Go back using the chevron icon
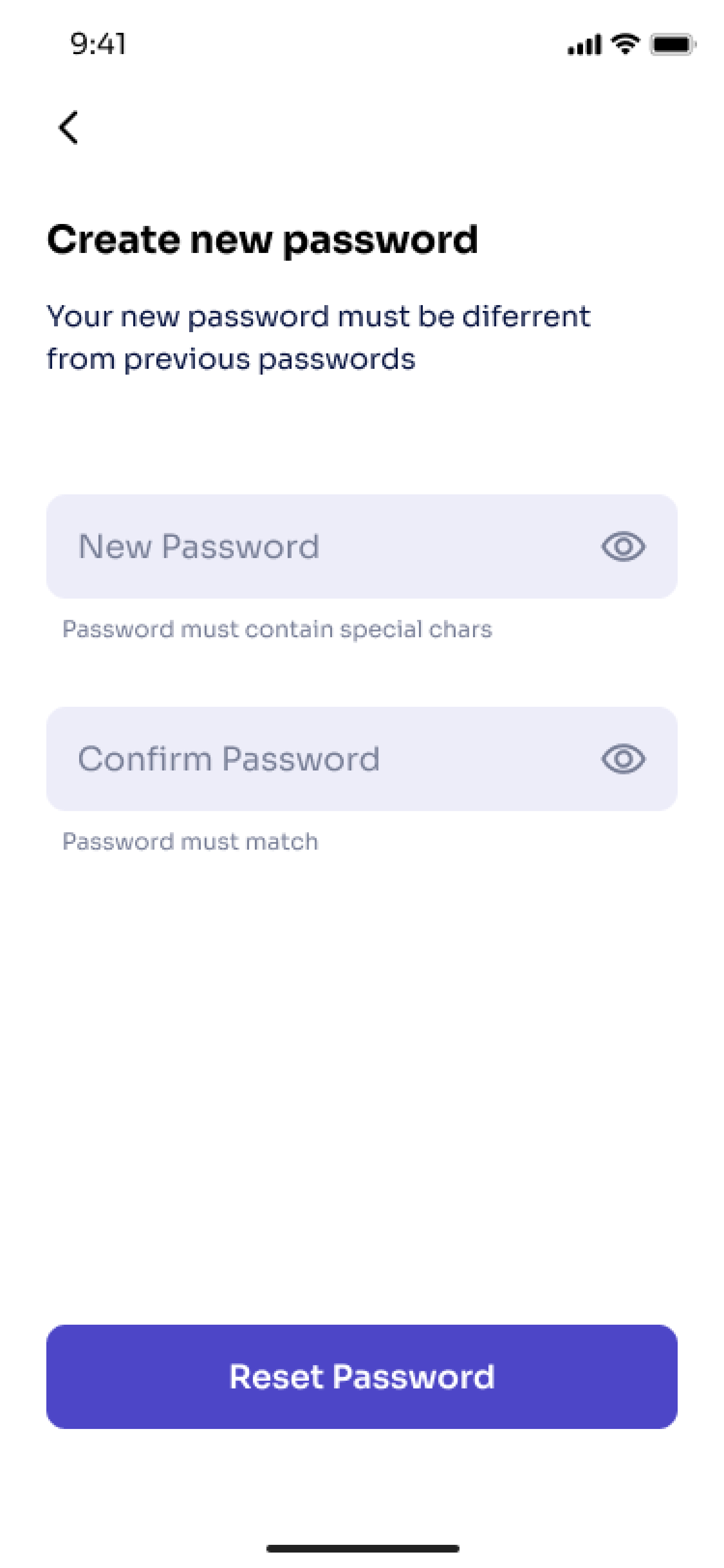Viewport: 724px width, 1568px height. click(x=68, y=127)
